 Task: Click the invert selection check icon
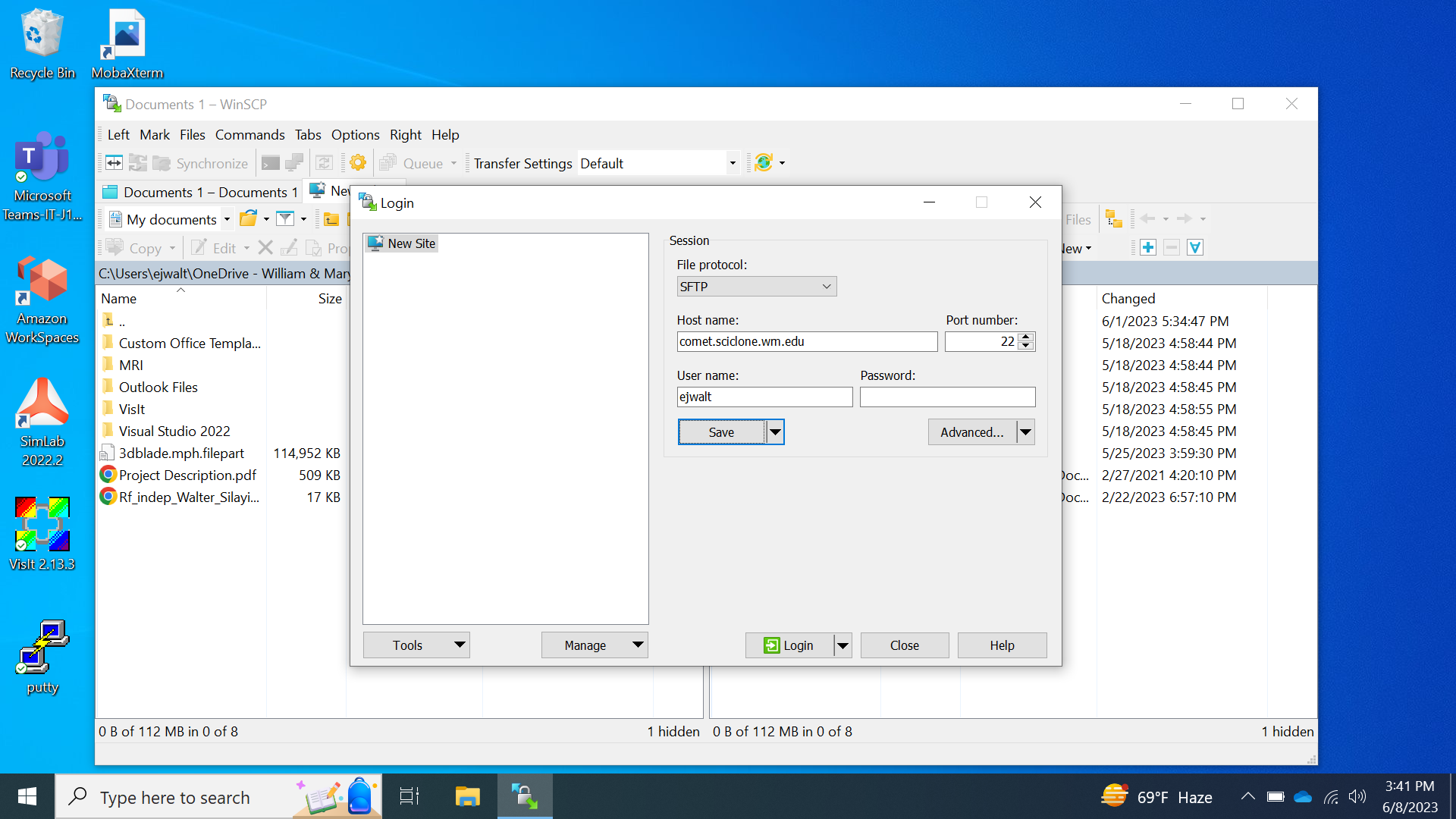[1195, 248]
